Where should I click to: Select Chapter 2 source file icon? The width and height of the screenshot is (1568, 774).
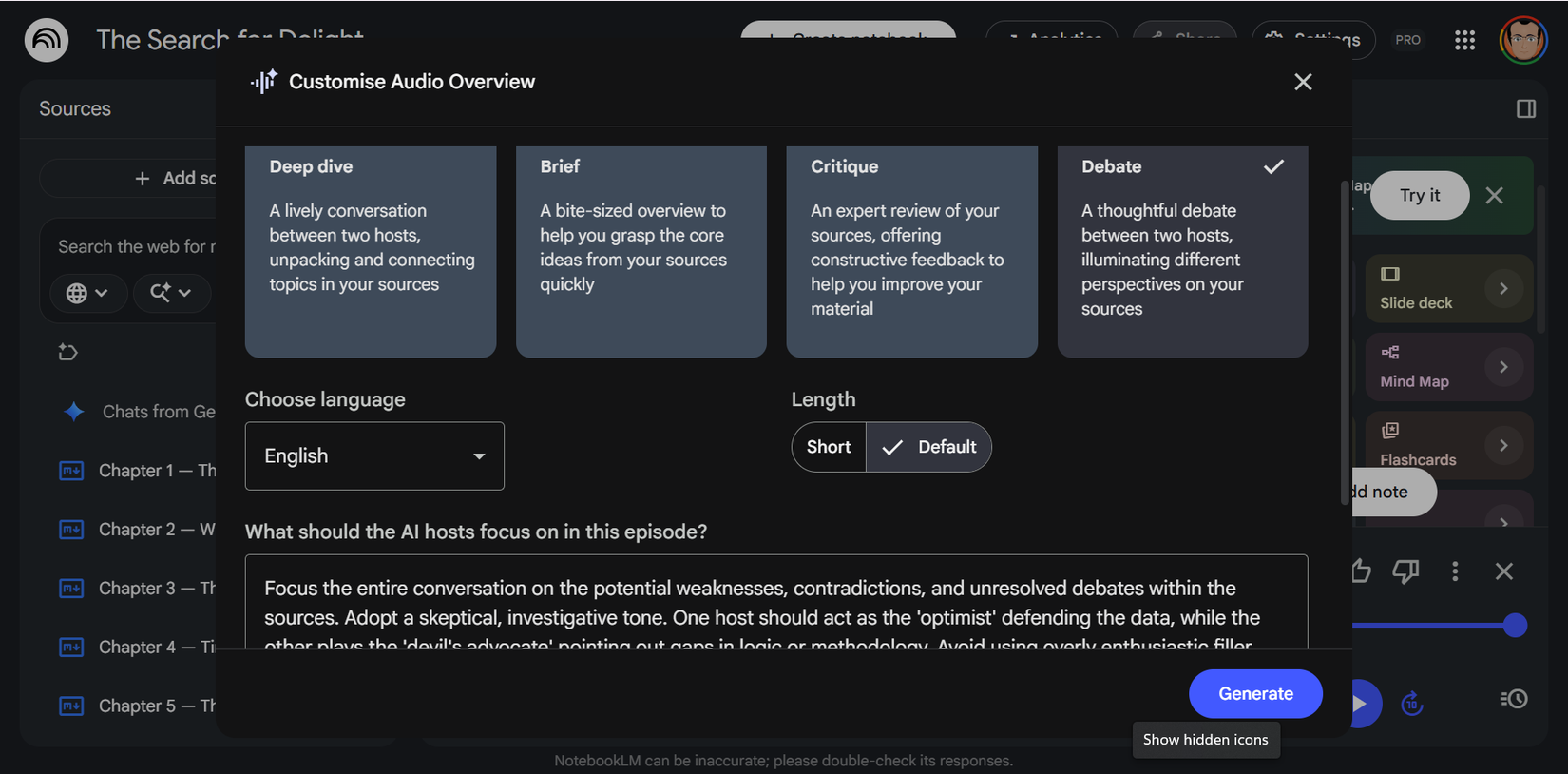[71, 530]
